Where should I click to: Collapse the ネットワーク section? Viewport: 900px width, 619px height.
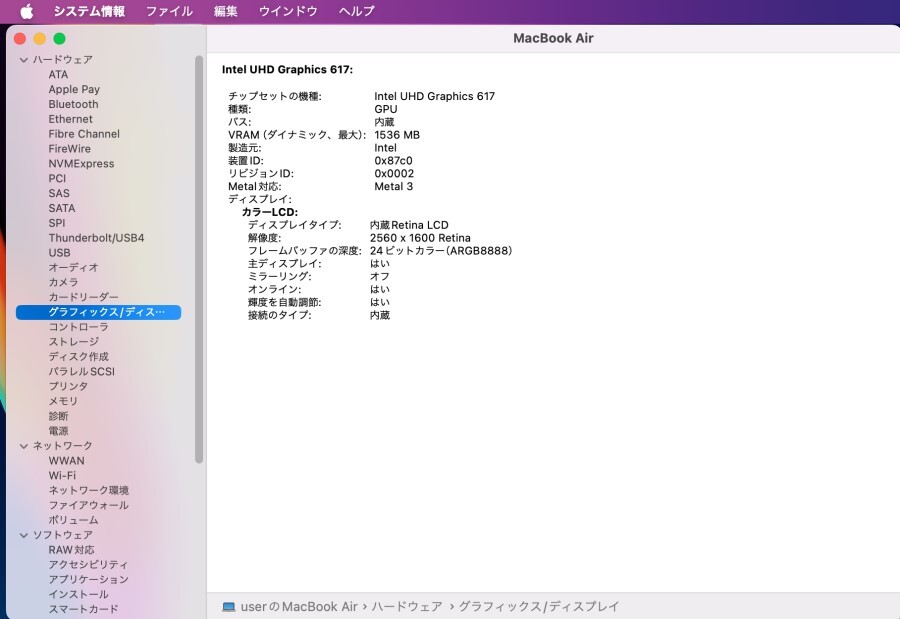point(24,446)
